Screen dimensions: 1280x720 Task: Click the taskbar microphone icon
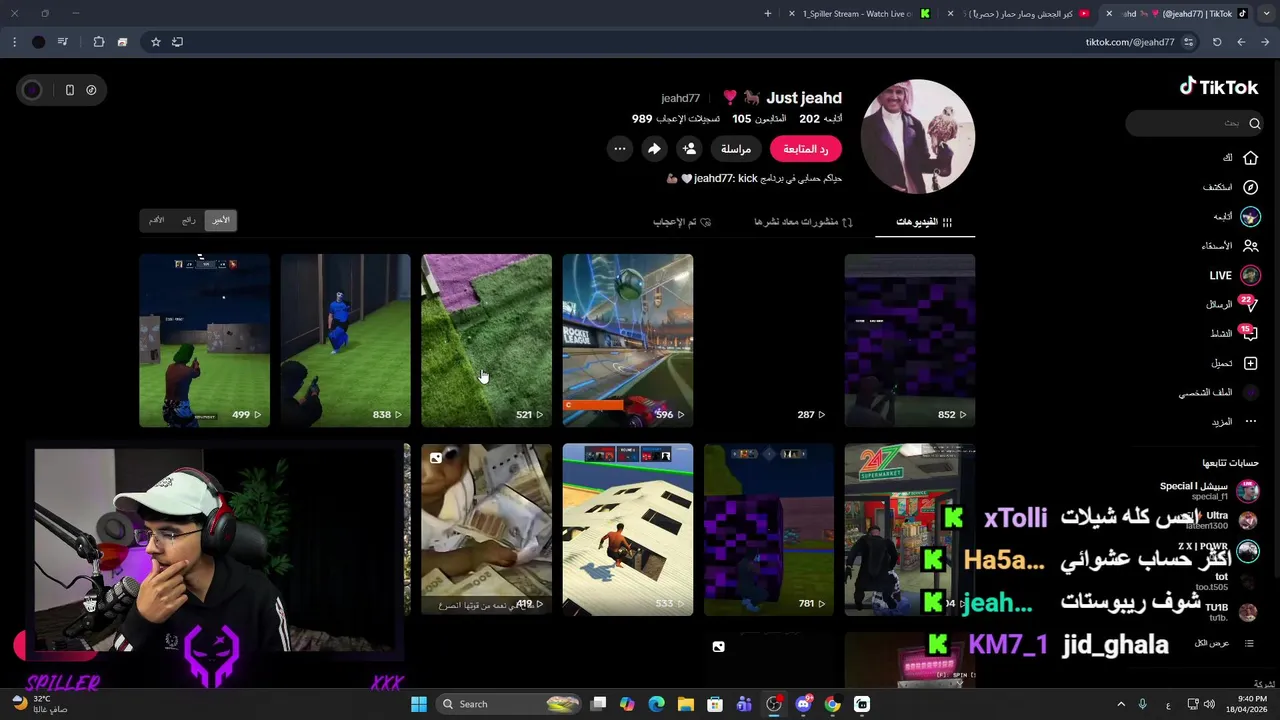(1142, 704)
